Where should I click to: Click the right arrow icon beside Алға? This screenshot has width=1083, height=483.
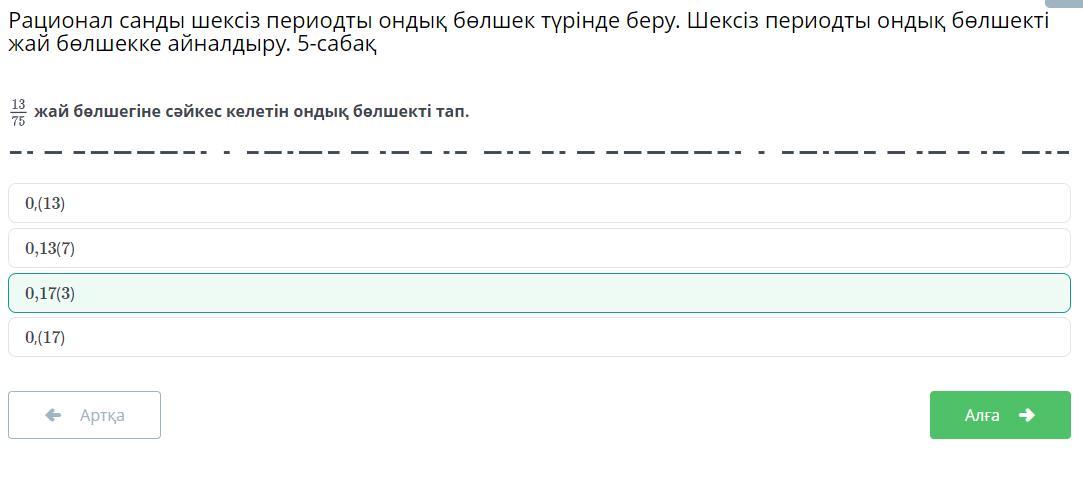[x=1027, y=415]
